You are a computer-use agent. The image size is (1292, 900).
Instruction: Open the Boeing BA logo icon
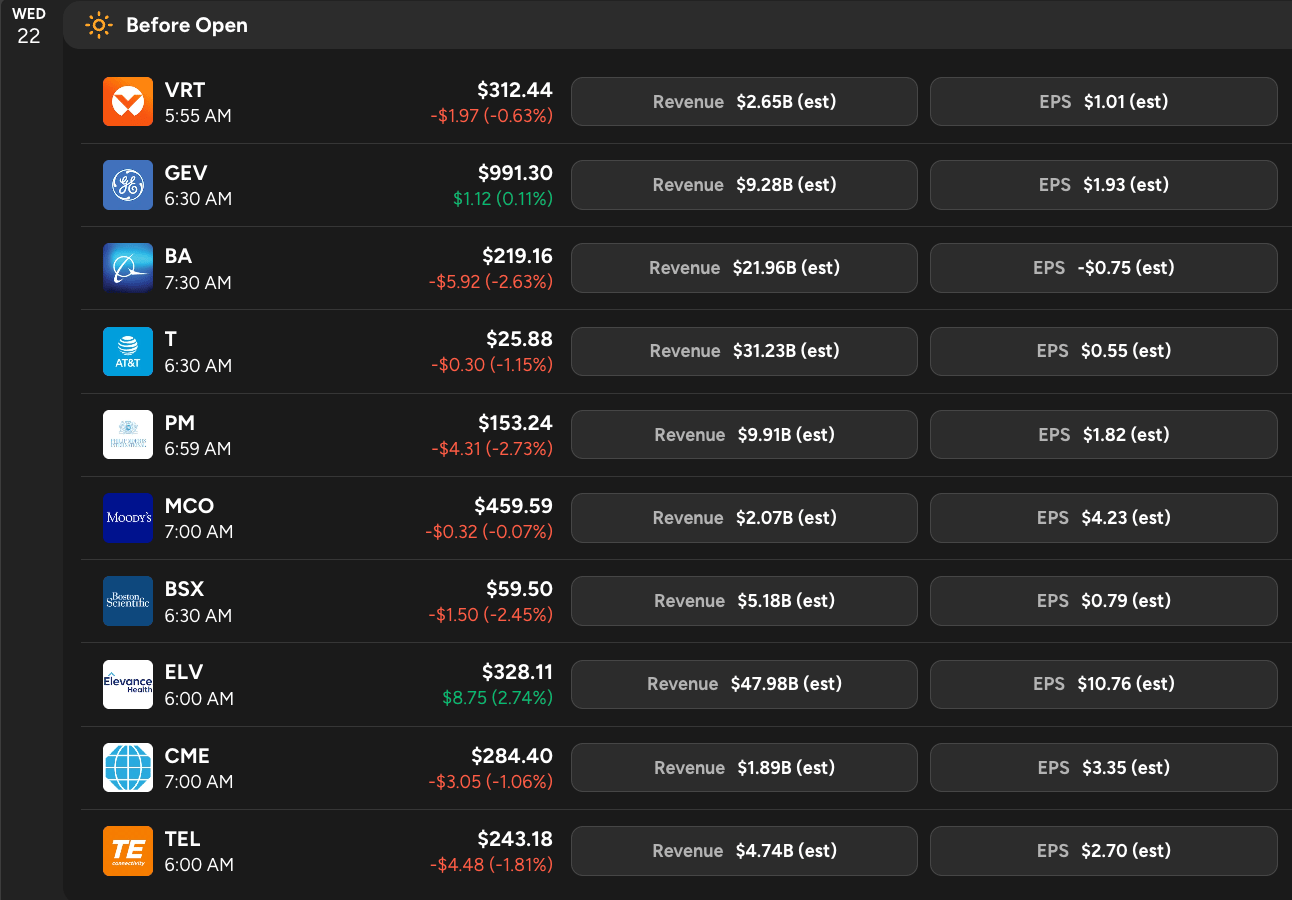128,268
